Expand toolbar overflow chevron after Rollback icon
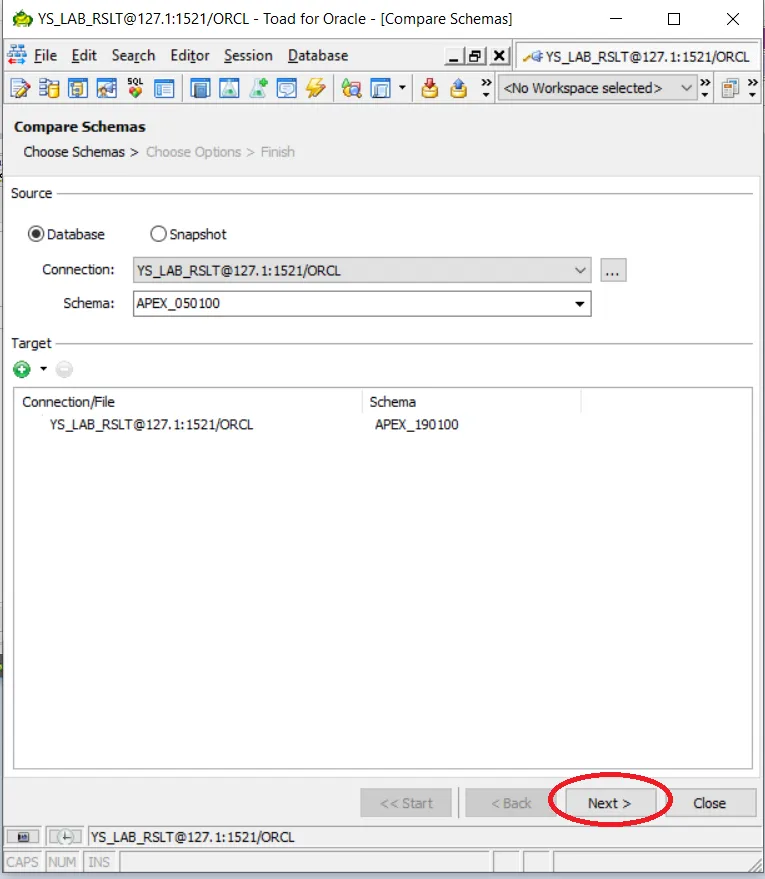The width and height of the screenshot is (765, 879). (x=486, y=88)
